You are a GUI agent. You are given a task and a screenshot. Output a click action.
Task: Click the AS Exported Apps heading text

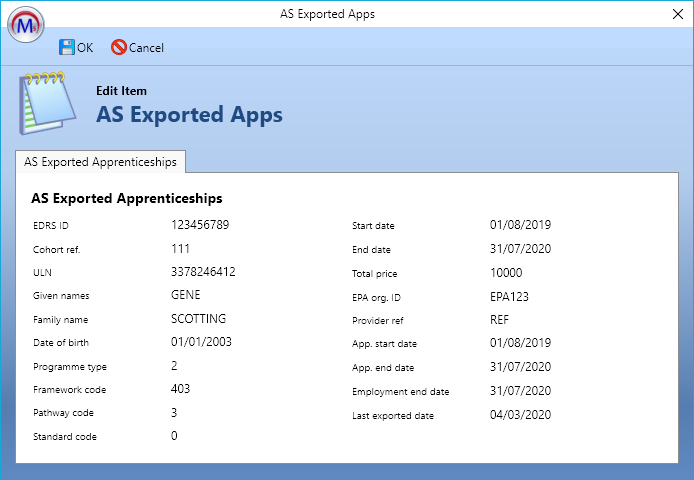tap(189, 115)
